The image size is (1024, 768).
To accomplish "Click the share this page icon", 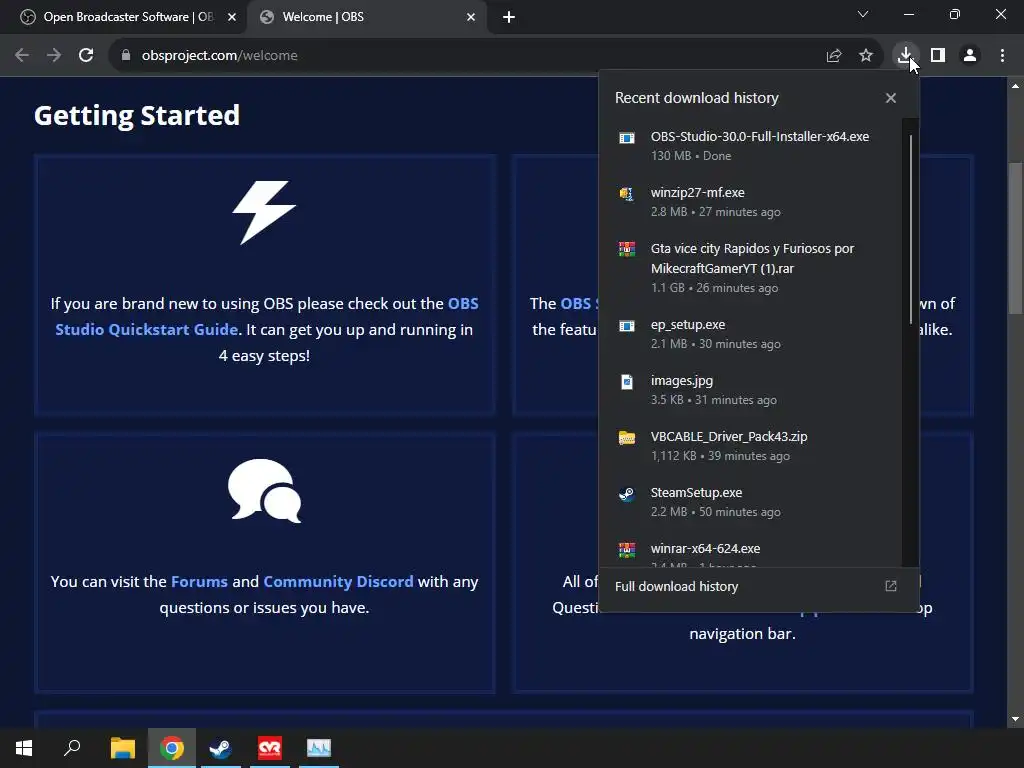I will point(833,55).
